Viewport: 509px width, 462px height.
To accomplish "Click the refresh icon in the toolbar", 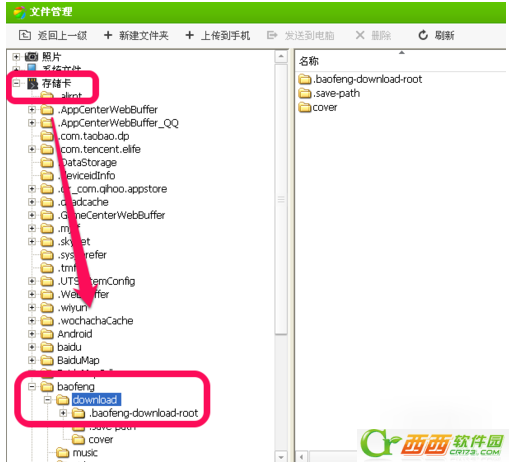I will click(423, 35).
